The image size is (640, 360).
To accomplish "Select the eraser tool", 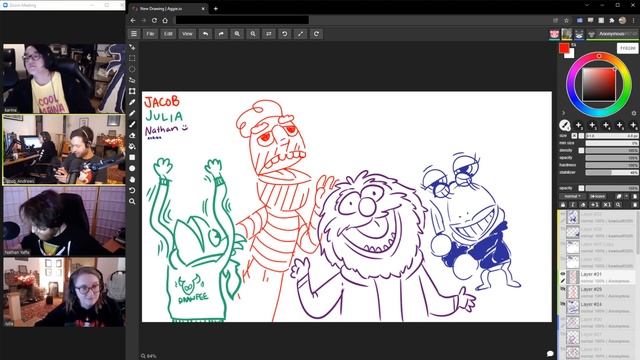I will tap(132, 136).
